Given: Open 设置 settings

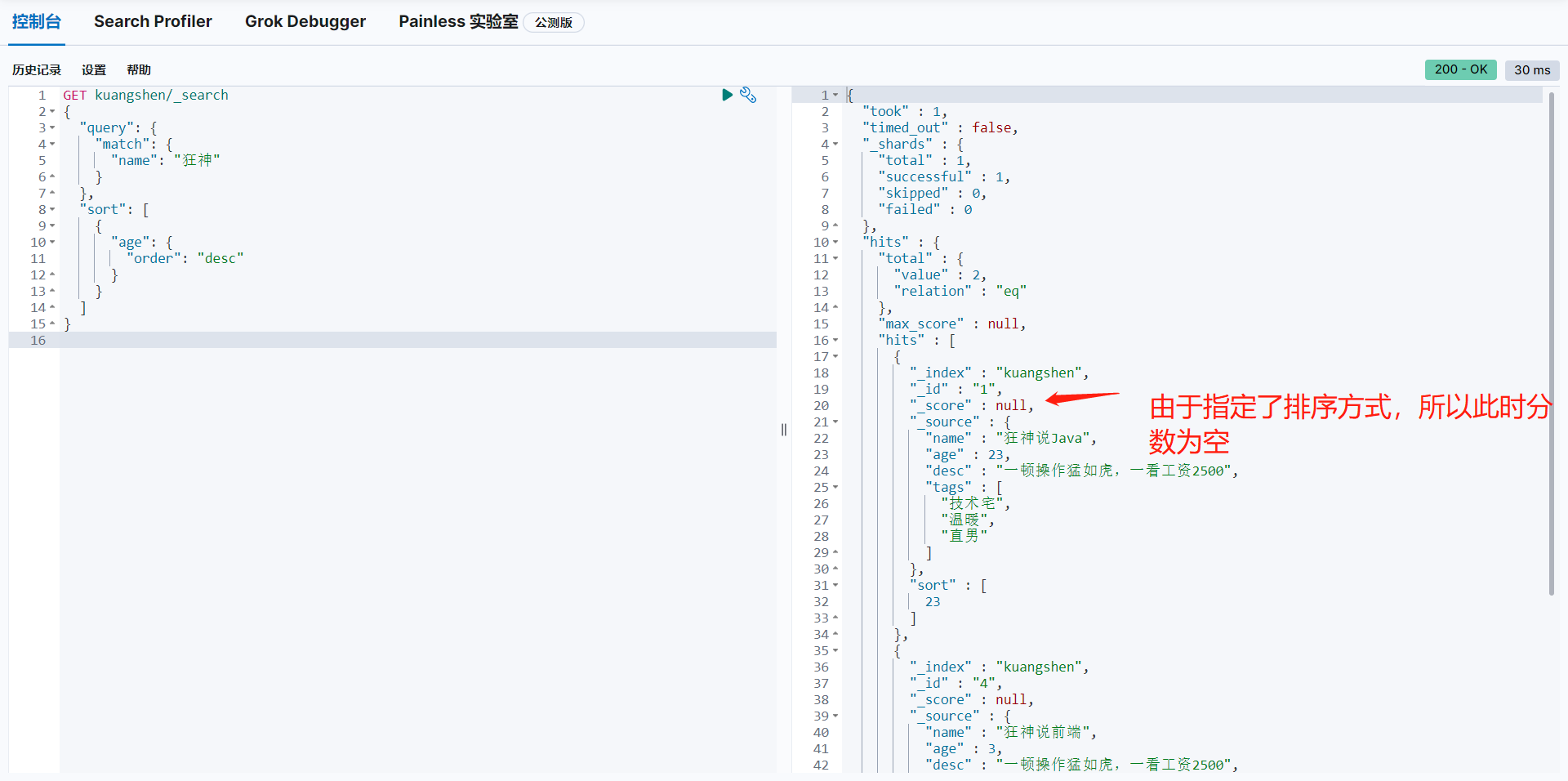Looking at the screenshot, I should [94, 70].
